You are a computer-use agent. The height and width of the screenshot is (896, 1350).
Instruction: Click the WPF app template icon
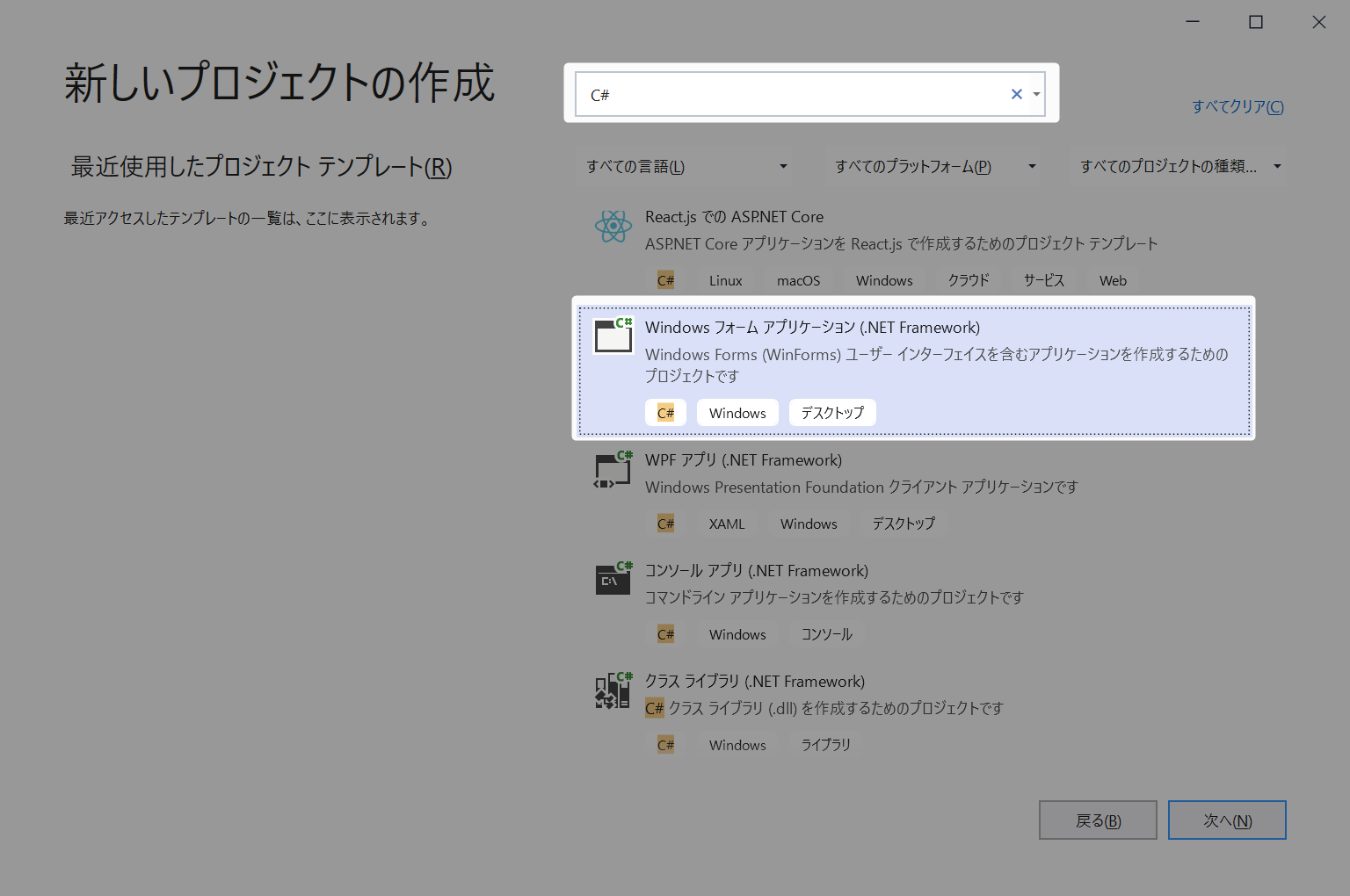point(613,470)
